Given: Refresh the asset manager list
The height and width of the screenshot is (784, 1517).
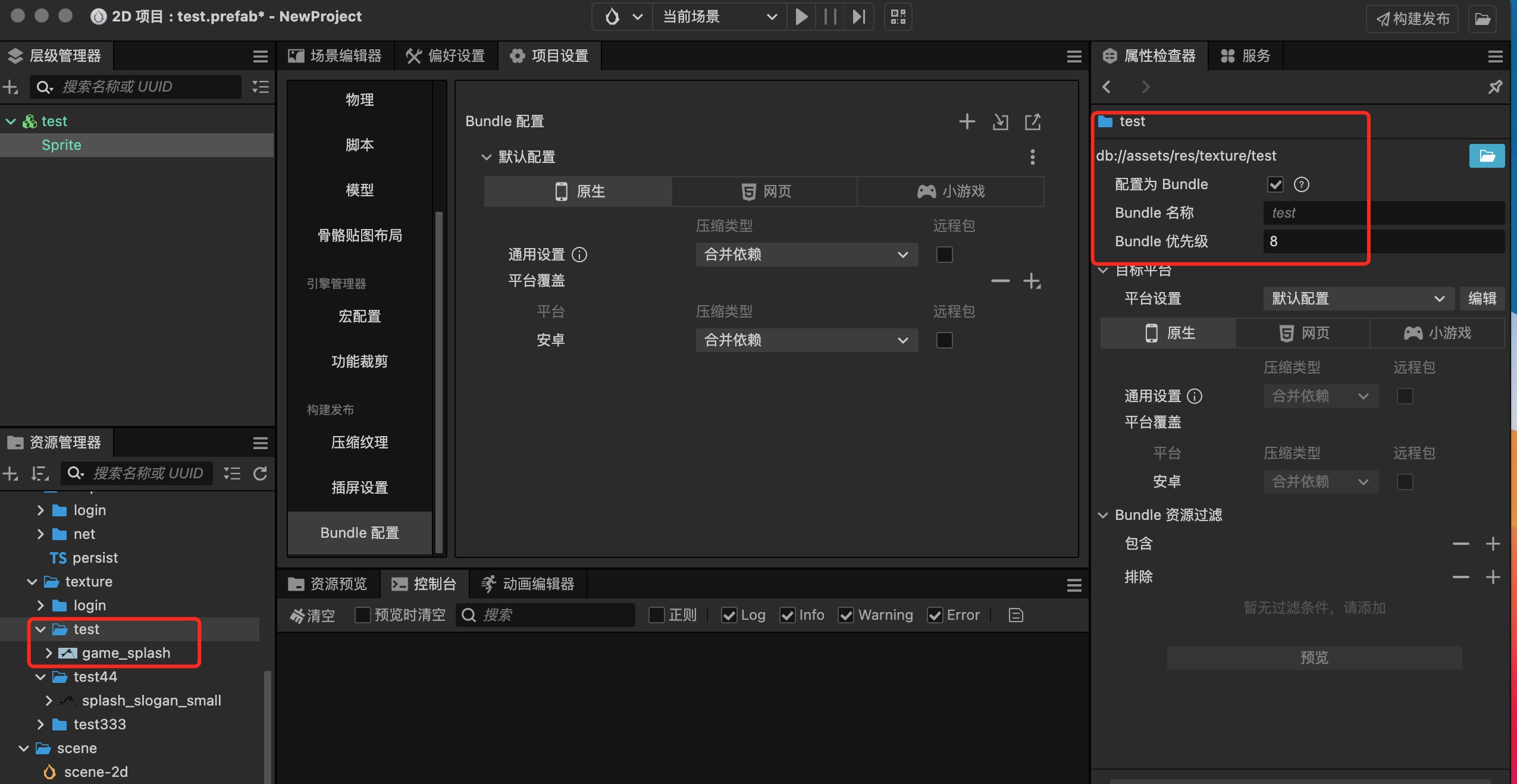Looking at the screenshot, I should [x=260, y=473].
